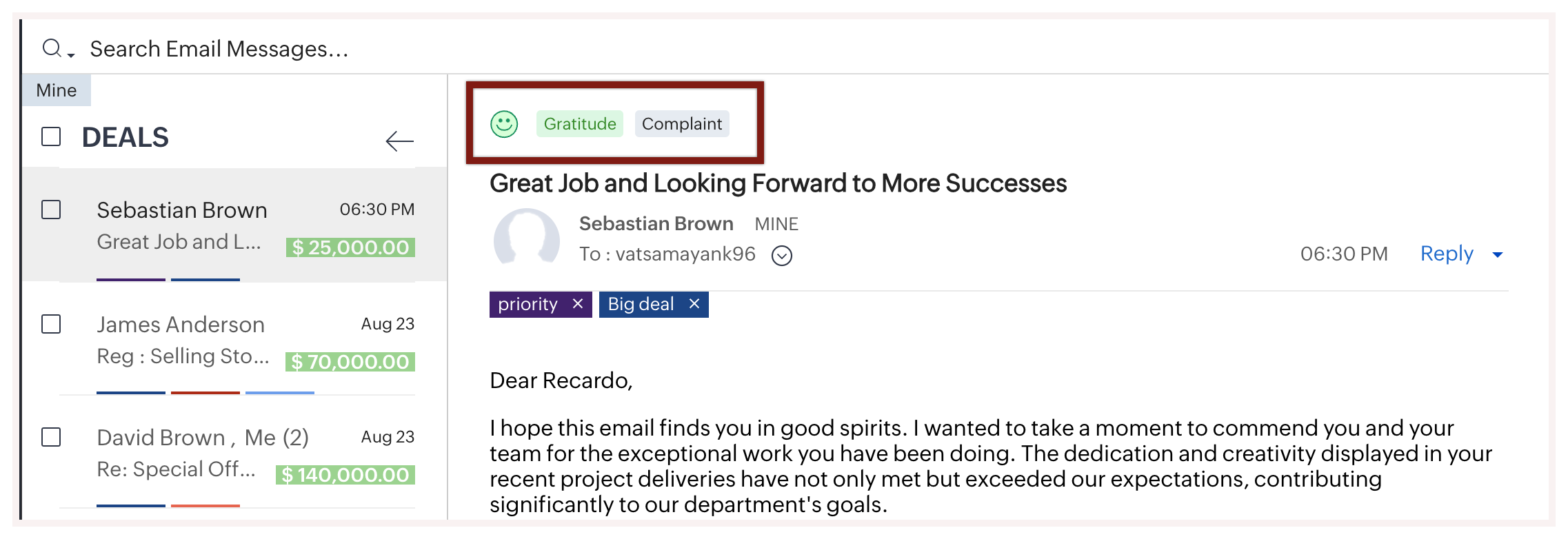The height and width of the screenshot is (539, 1568).
Task: Click Sebastian Brown's avatar picture
Action: tap(527, 239)
